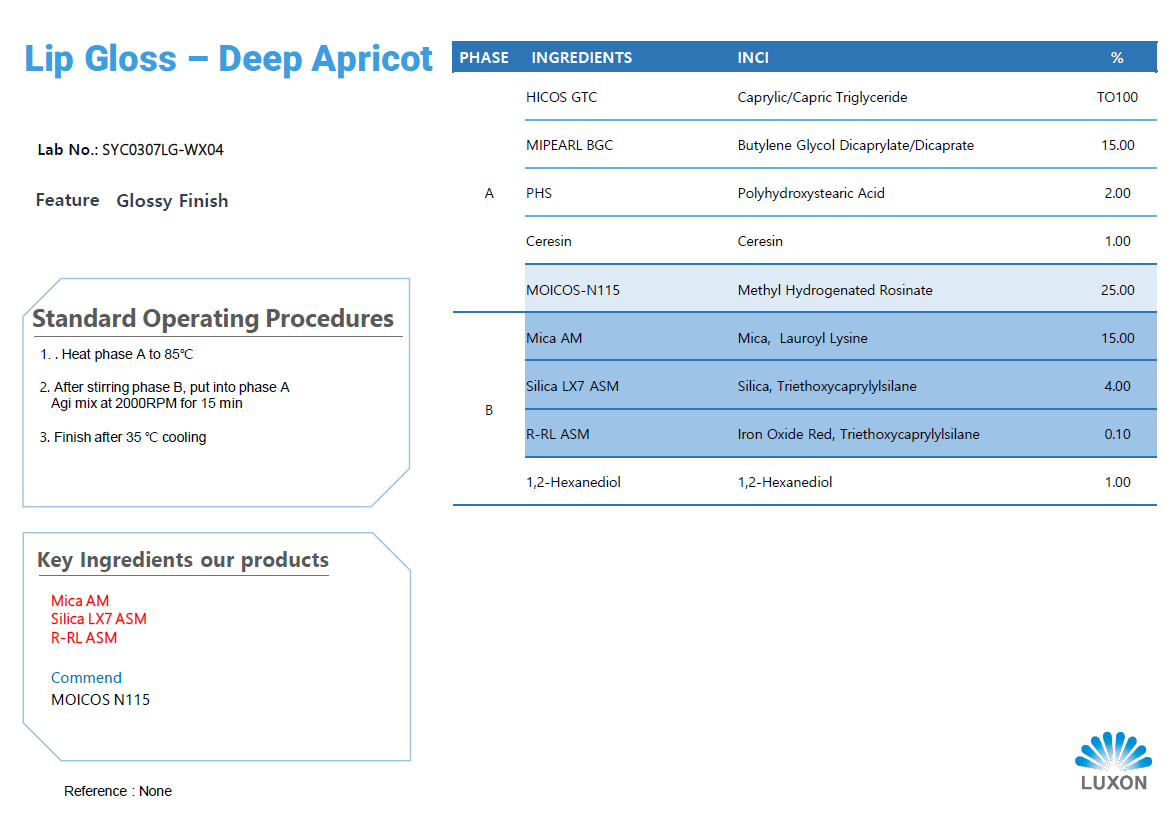1170x813 pixels.
Task: Click the LUXON logo
Action: (x=1113, y=762)
